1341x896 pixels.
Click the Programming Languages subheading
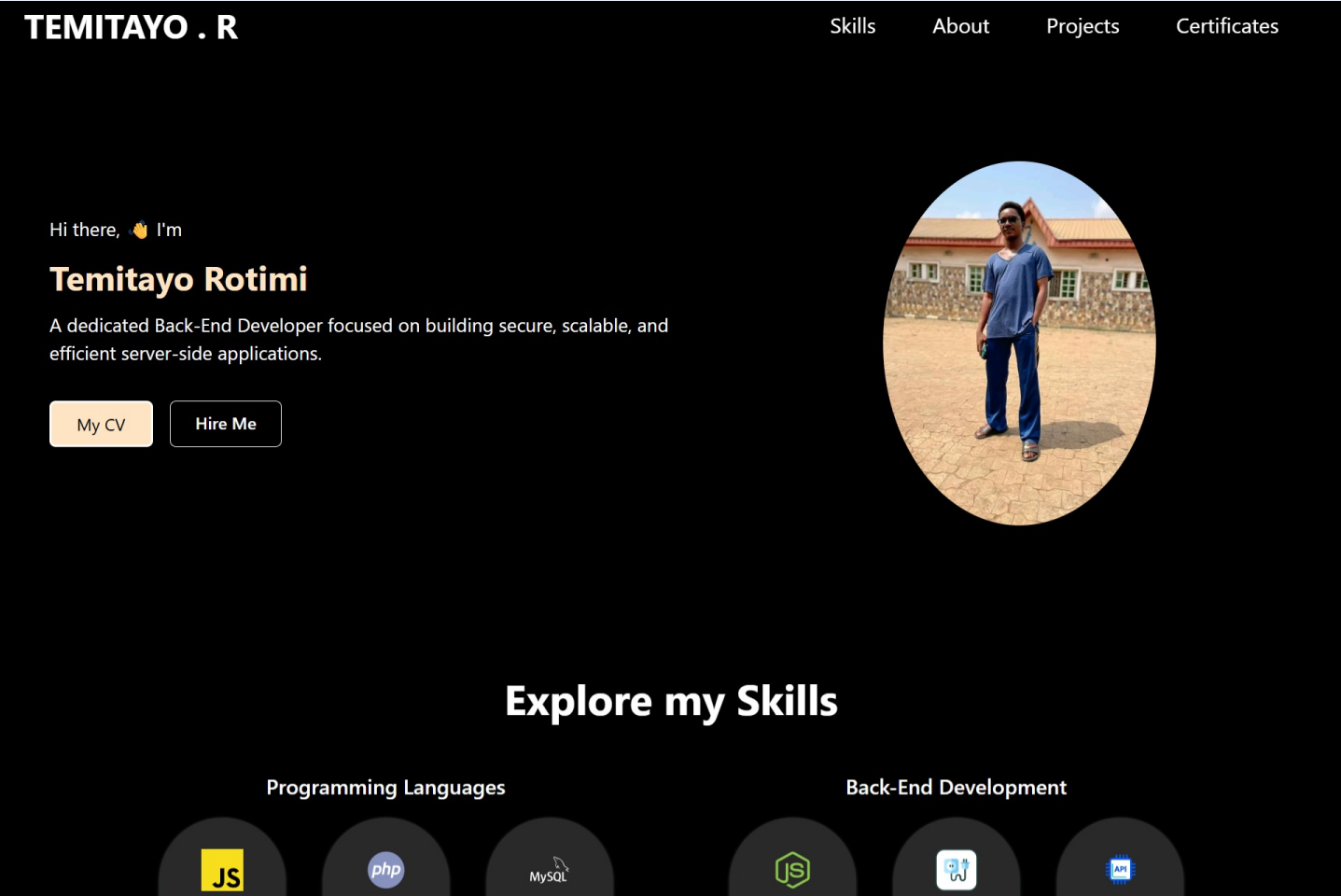(x=385, y=788)
